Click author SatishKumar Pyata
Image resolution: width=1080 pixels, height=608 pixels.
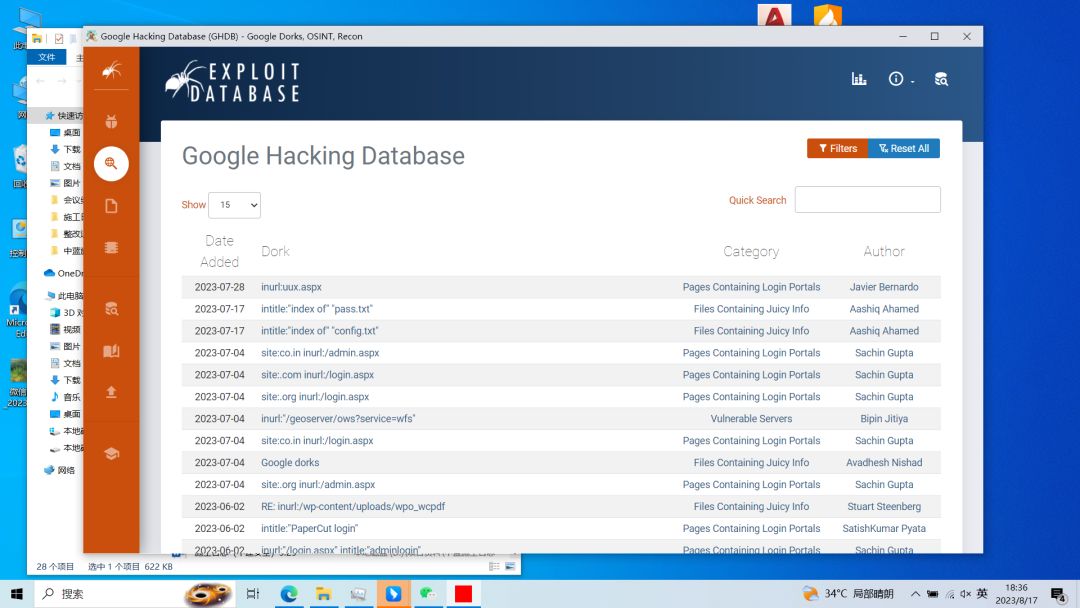click(884, 529)
